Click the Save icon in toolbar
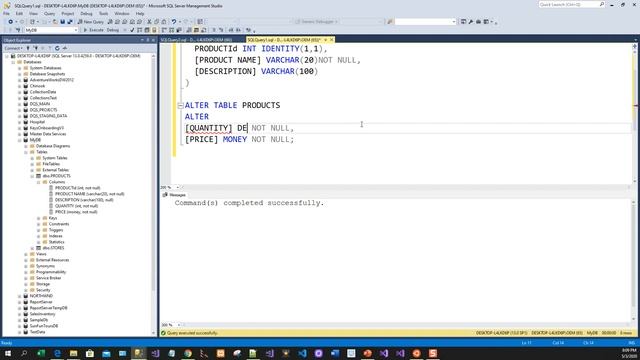The image size is (640, 360). pos(62,22)
